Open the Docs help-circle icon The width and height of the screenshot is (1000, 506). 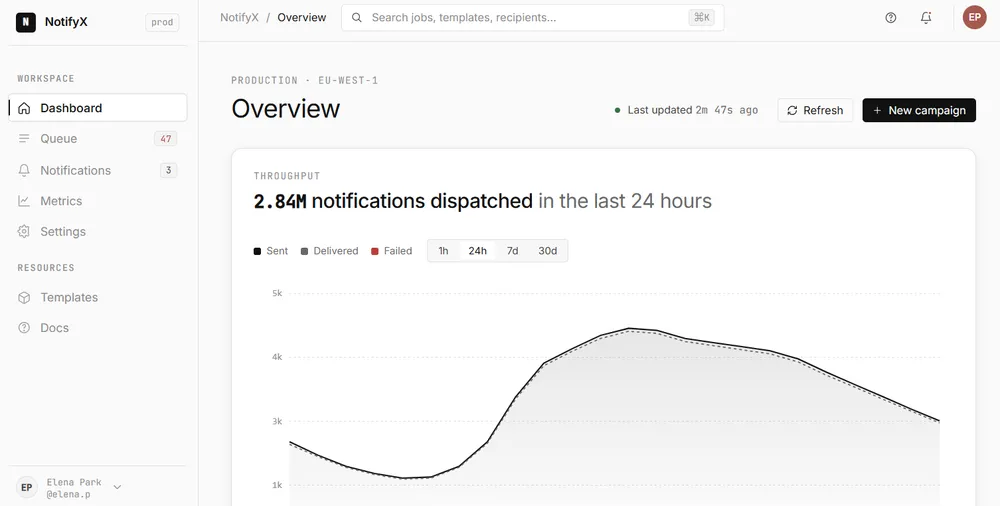click(x=24, y=328)
